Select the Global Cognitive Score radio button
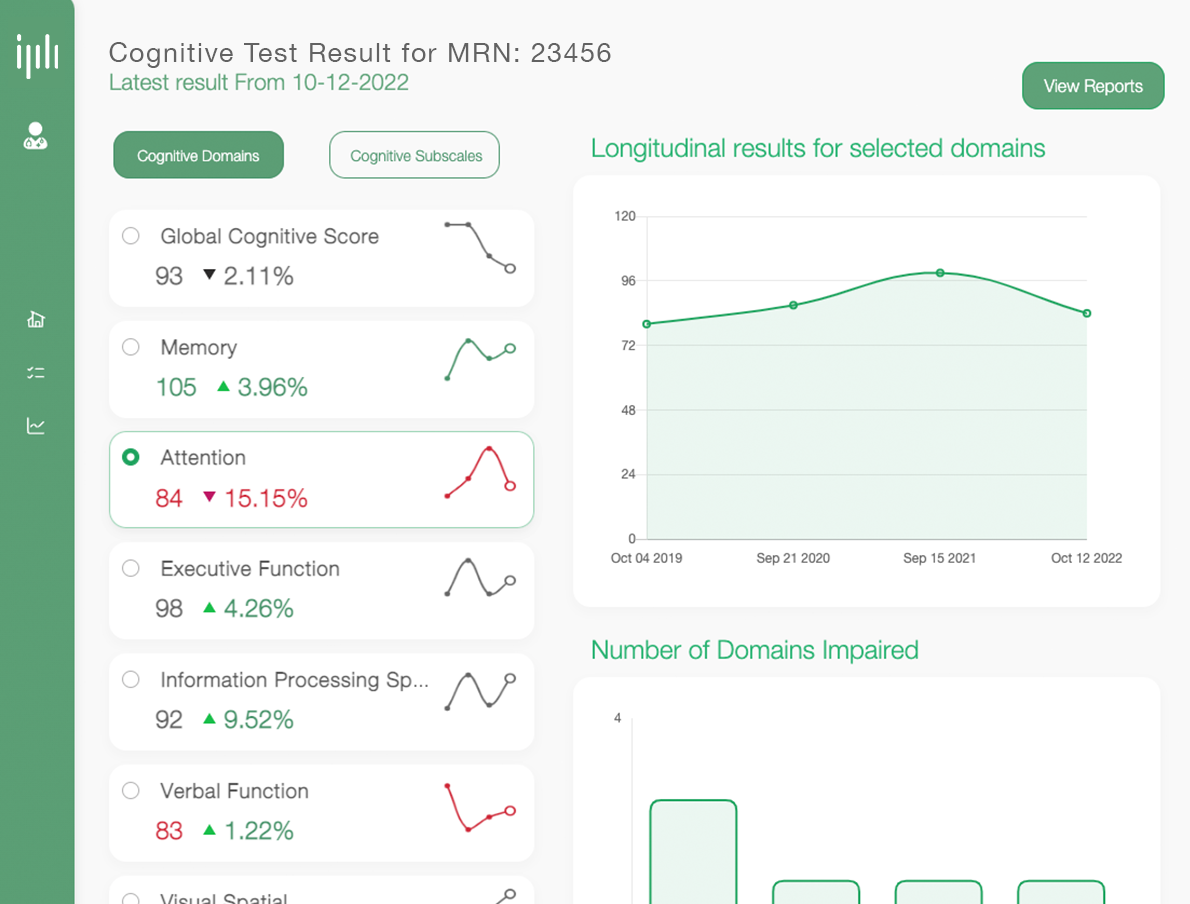This screenshot has height=904, width=1190. [x=130, y=236]
